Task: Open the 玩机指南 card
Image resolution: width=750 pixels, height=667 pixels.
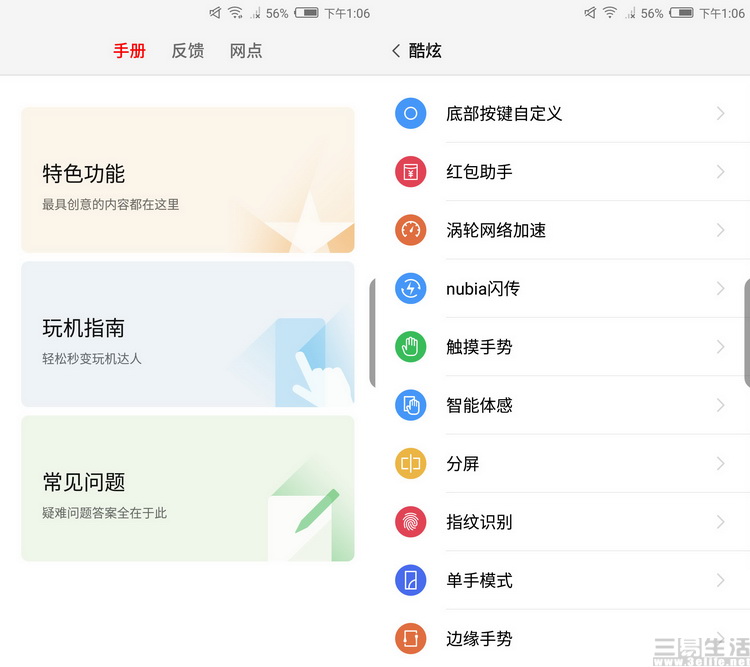Action: [188, 334]
